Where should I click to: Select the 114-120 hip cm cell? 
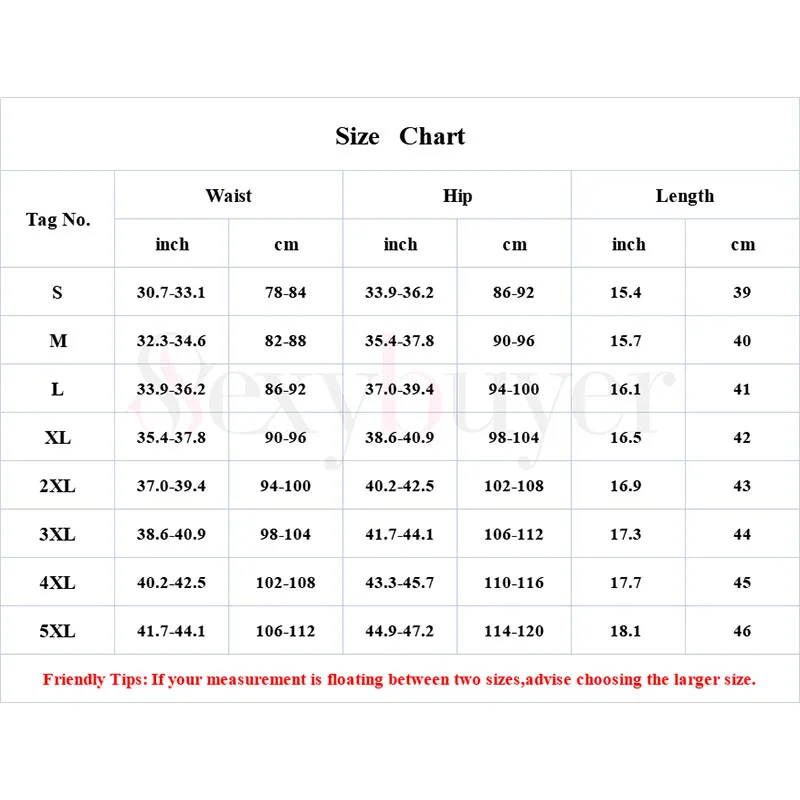(514, 631)
